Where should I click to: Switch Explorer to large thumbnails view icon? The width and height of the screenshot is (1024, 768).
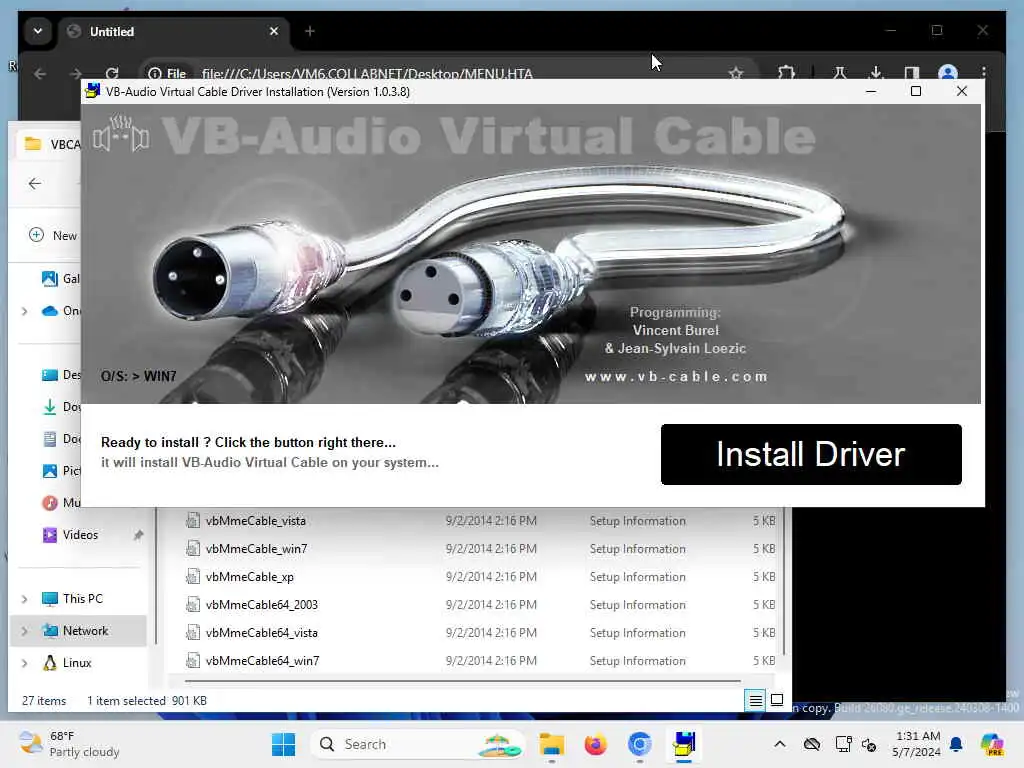point(777,700)
